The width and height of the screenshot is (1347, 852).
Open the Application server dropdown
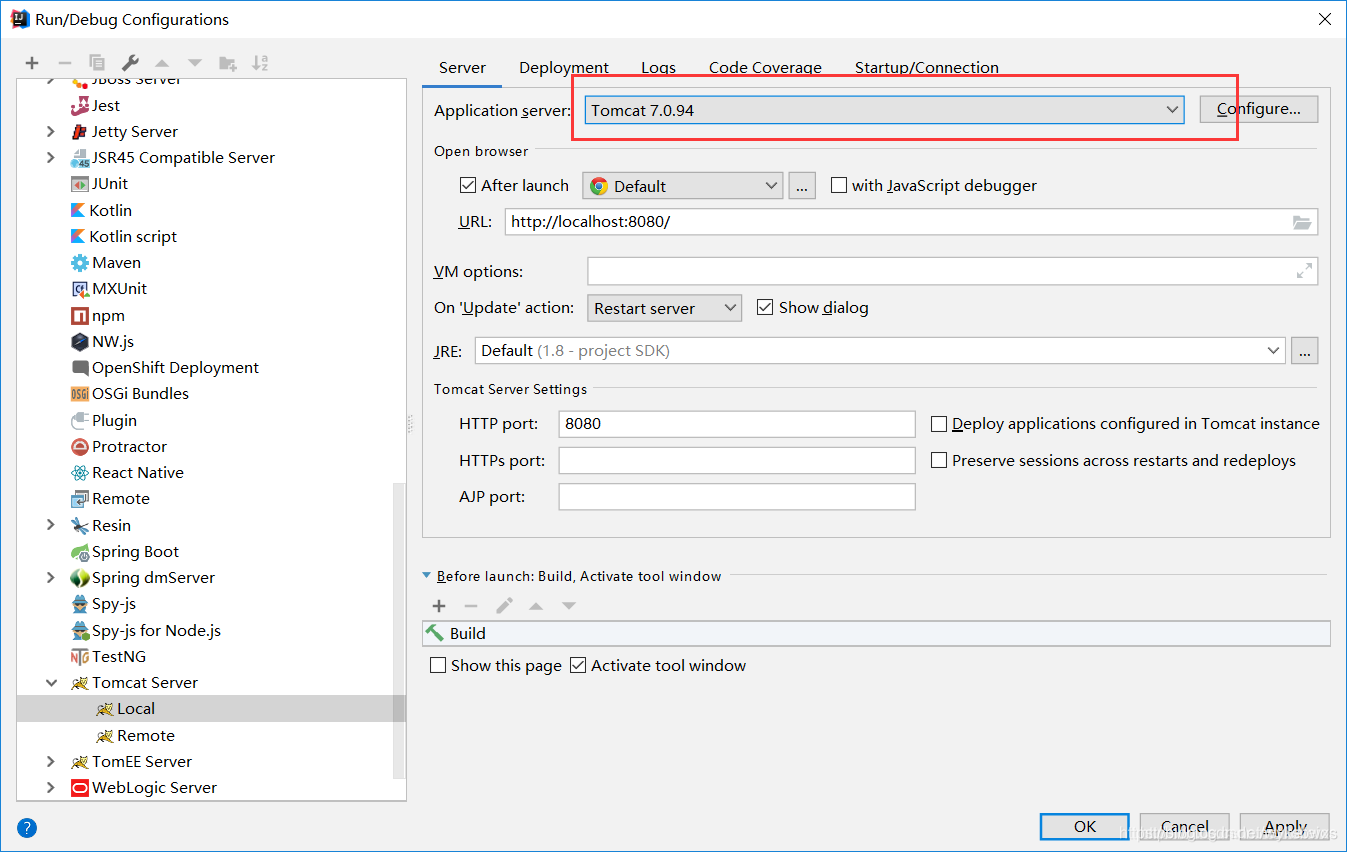[885, 110]
